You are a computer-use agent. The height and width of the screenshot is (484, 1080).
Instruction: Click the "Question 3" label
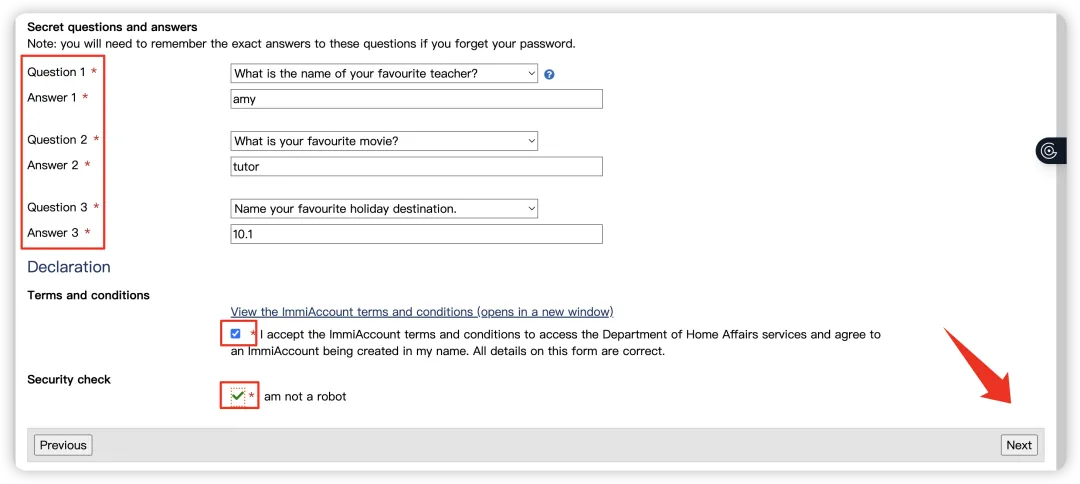(56, 207)
